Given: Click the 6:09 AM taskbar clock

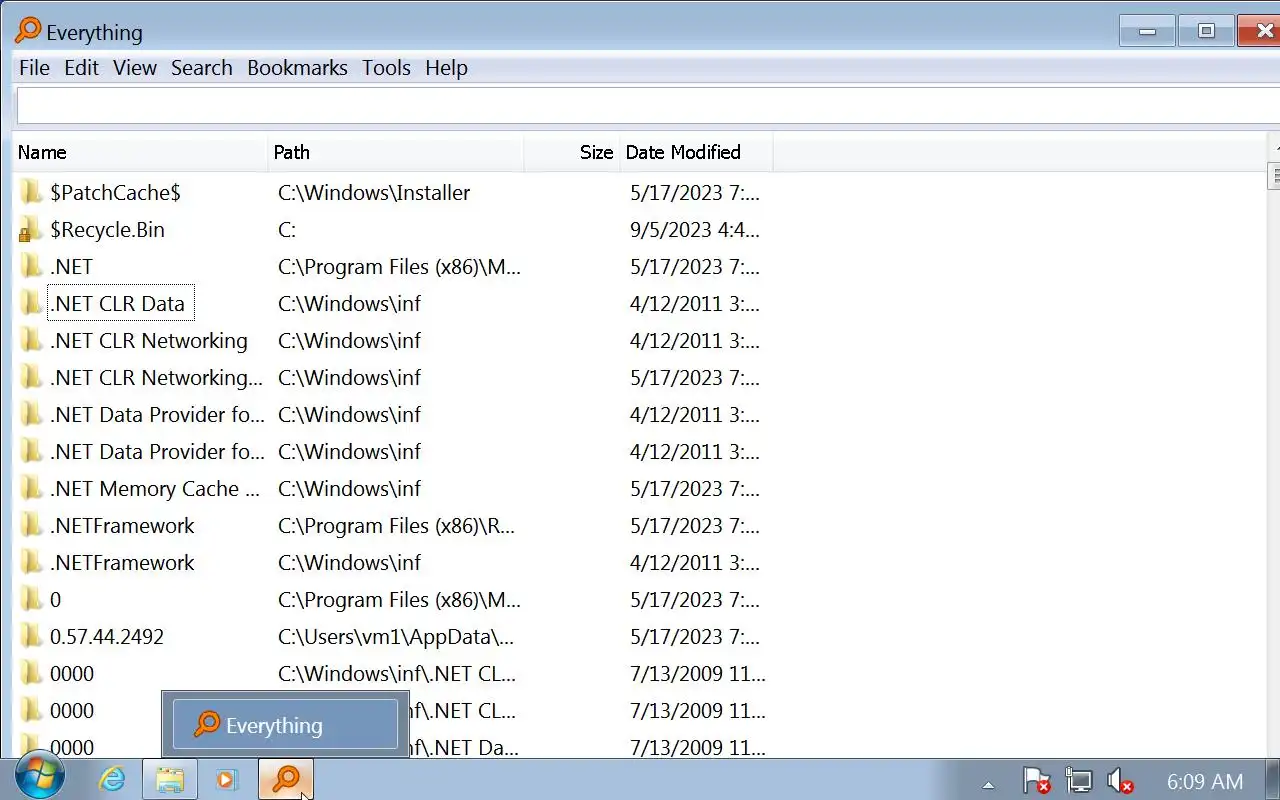Looking at the screenshot, I should click(x=1205, y=781).
